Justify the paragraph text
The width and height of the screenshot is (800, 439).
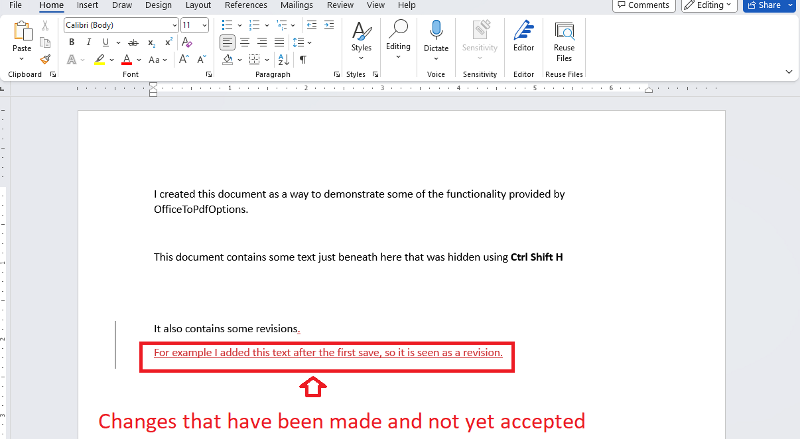tap(280, 42)
